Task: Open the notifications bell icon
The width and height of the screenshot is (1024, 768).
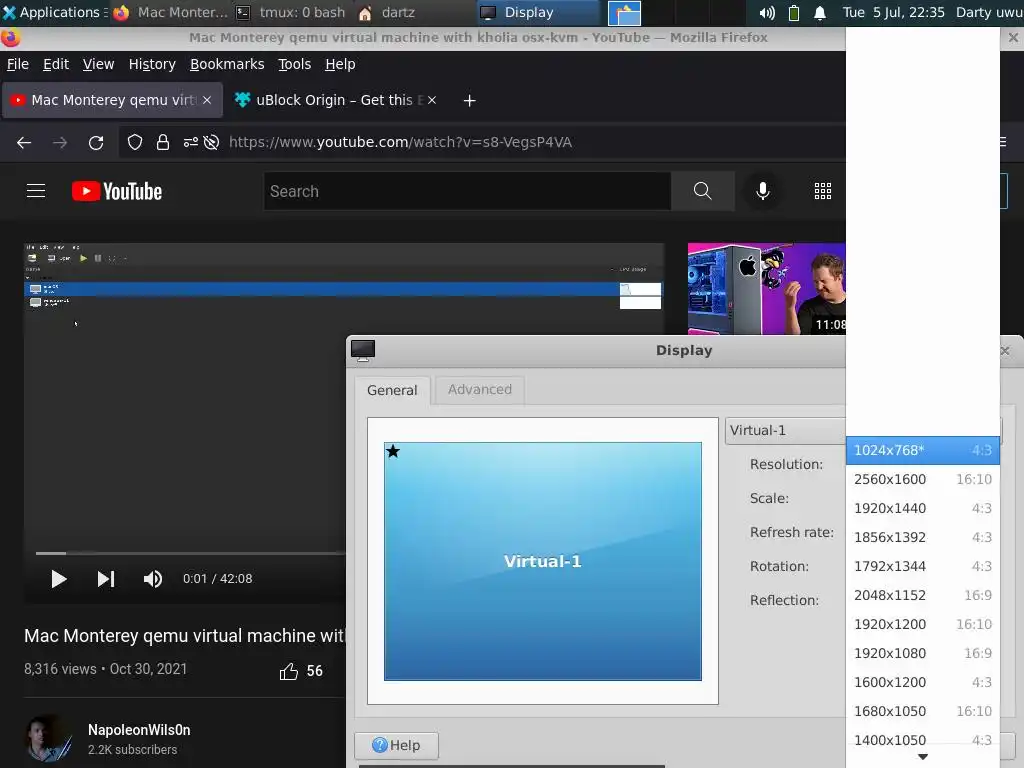Action: tap(820, 13)
